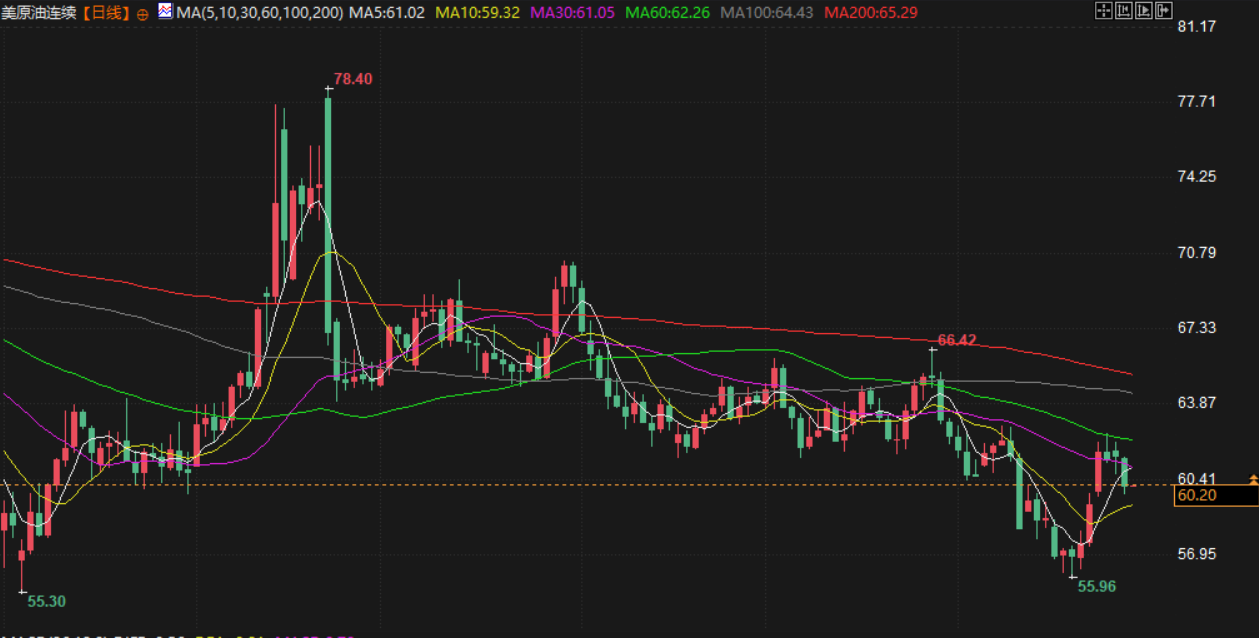Click the gray MA100:64.43 label
Image resolution: width=1259 pixels, height=638 pixels.
766,12
